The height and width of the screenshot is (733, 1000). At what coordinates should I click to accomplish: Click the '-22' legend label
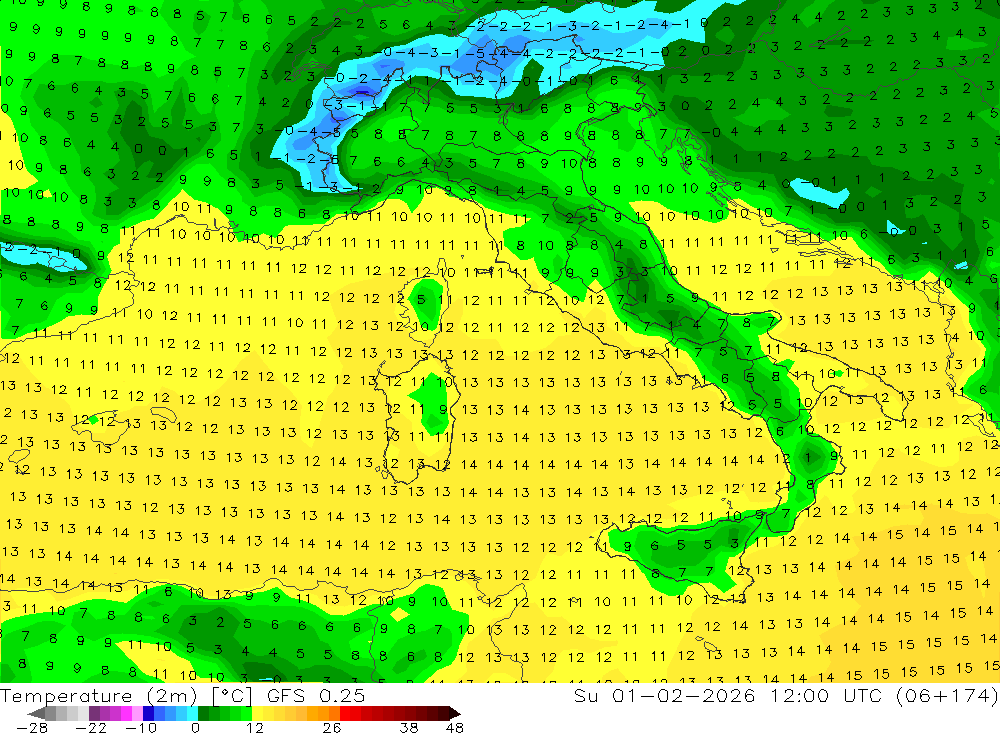pos(91,727)
